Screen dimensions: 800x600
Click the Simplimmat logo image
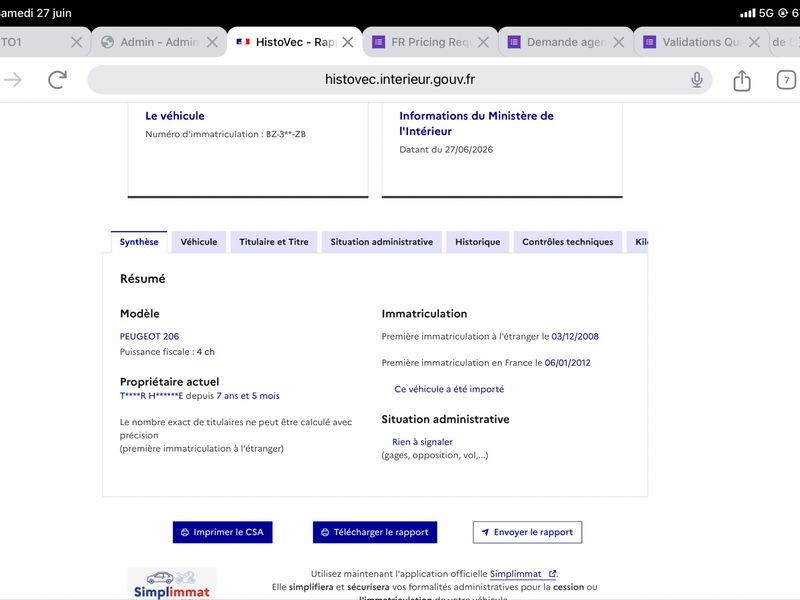click(x=172, y=584)
